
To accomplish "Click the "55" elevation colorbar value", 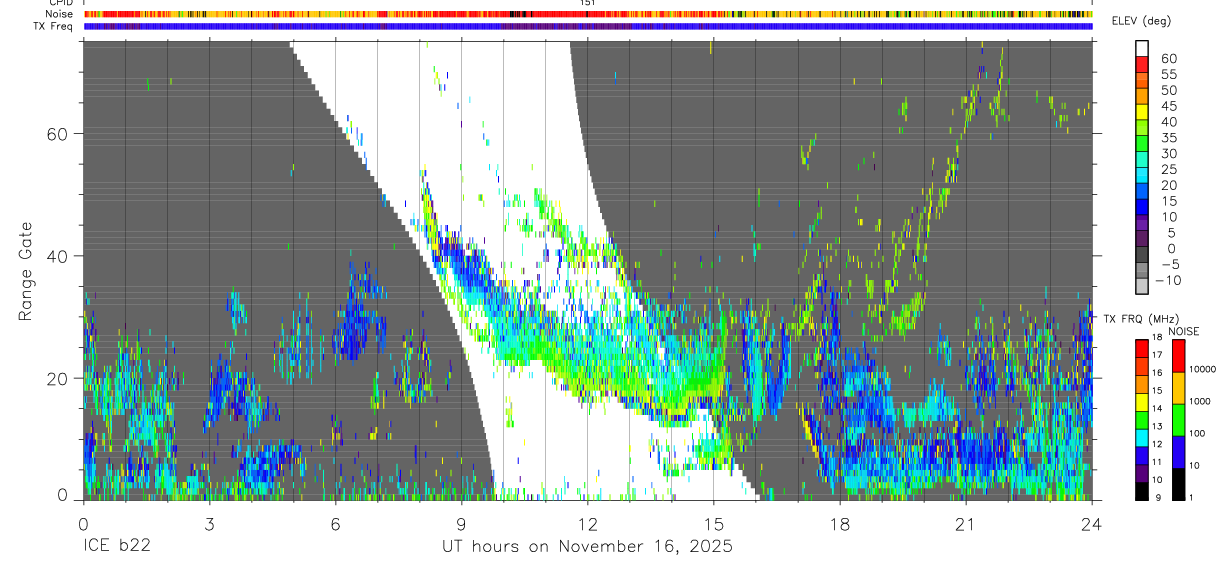I will click(x=1167, y=74).
